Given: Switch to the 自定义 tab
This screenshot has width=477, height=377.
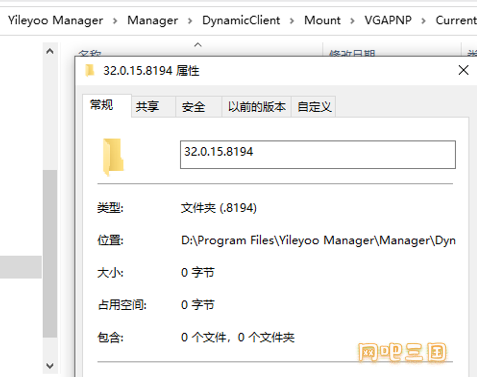Looking at the screenshot, I should [314, 107].
